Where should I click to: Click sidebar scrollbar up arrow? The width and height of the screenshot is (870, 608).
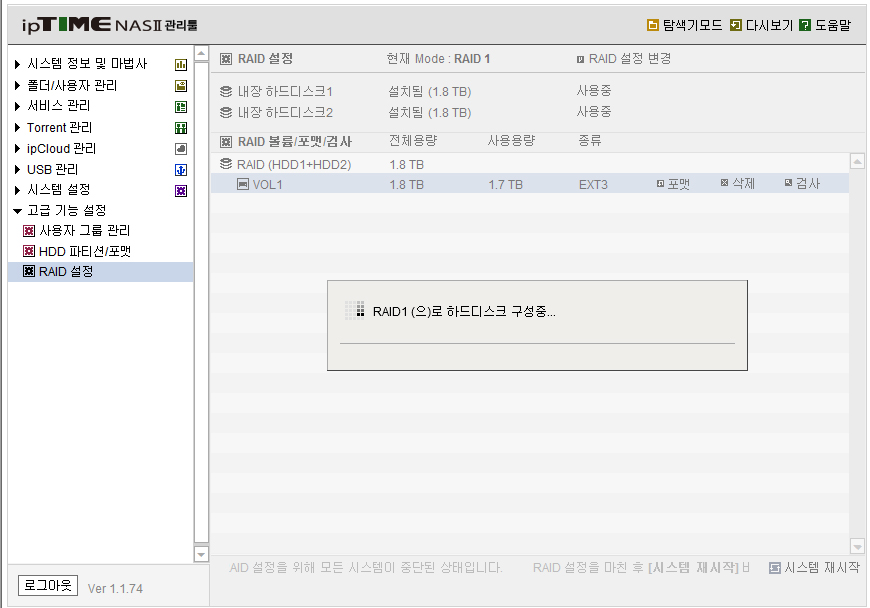(201, 53)
